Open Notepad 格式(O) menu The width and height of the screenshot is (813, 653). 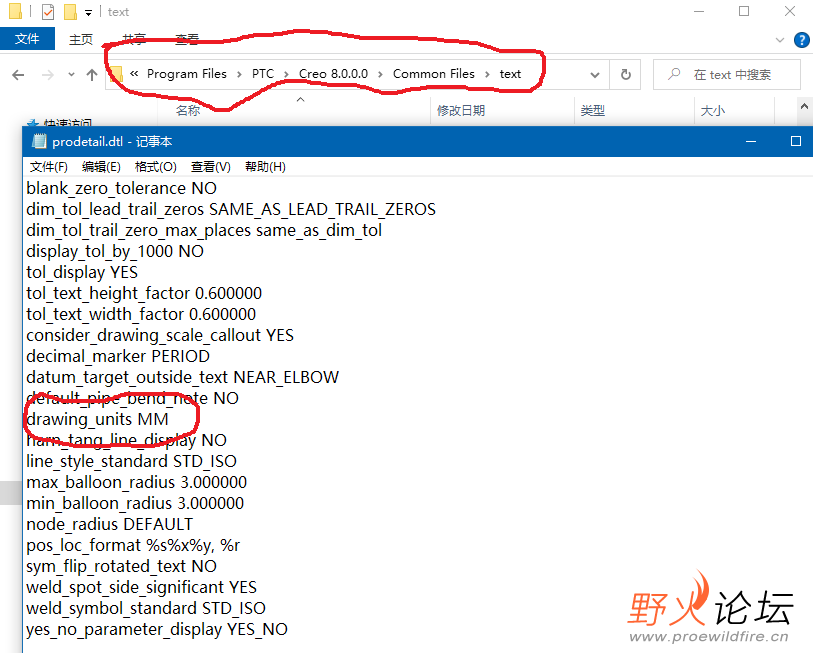[156, 166]
